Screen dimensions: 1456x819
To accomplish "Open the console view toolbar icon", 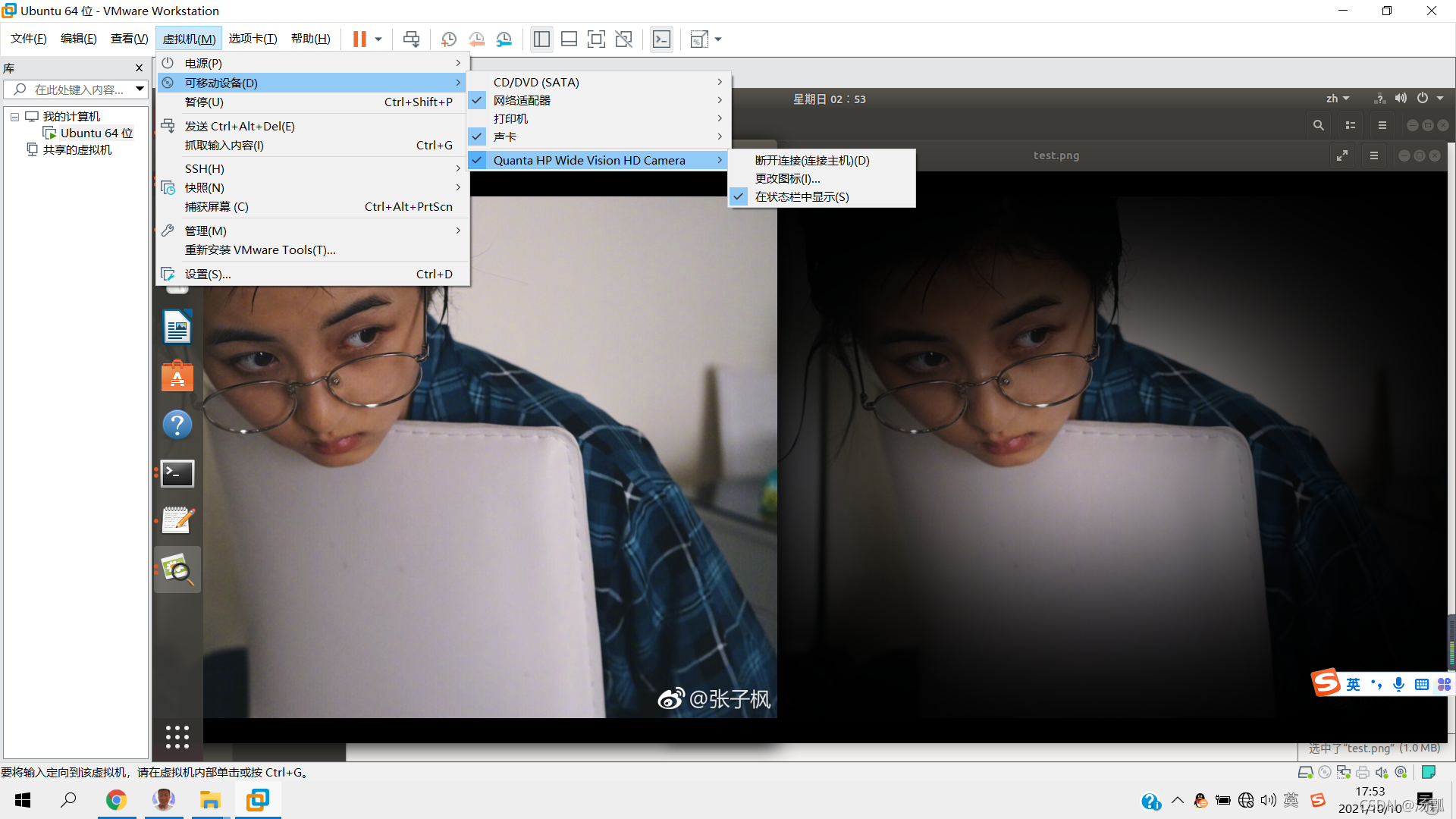I will 661,39.
